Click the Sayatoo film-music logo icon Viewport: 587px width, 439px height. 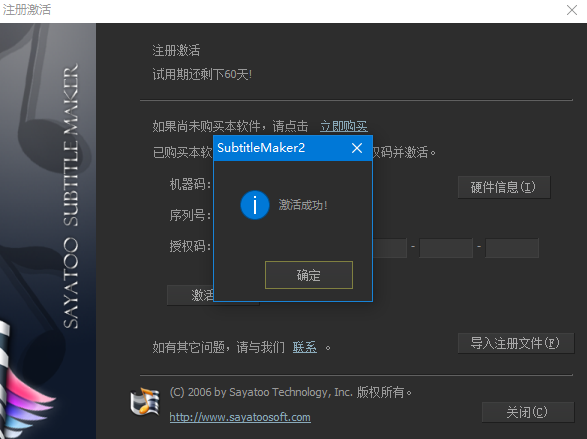pyautogui.click(x=145, y=402)
